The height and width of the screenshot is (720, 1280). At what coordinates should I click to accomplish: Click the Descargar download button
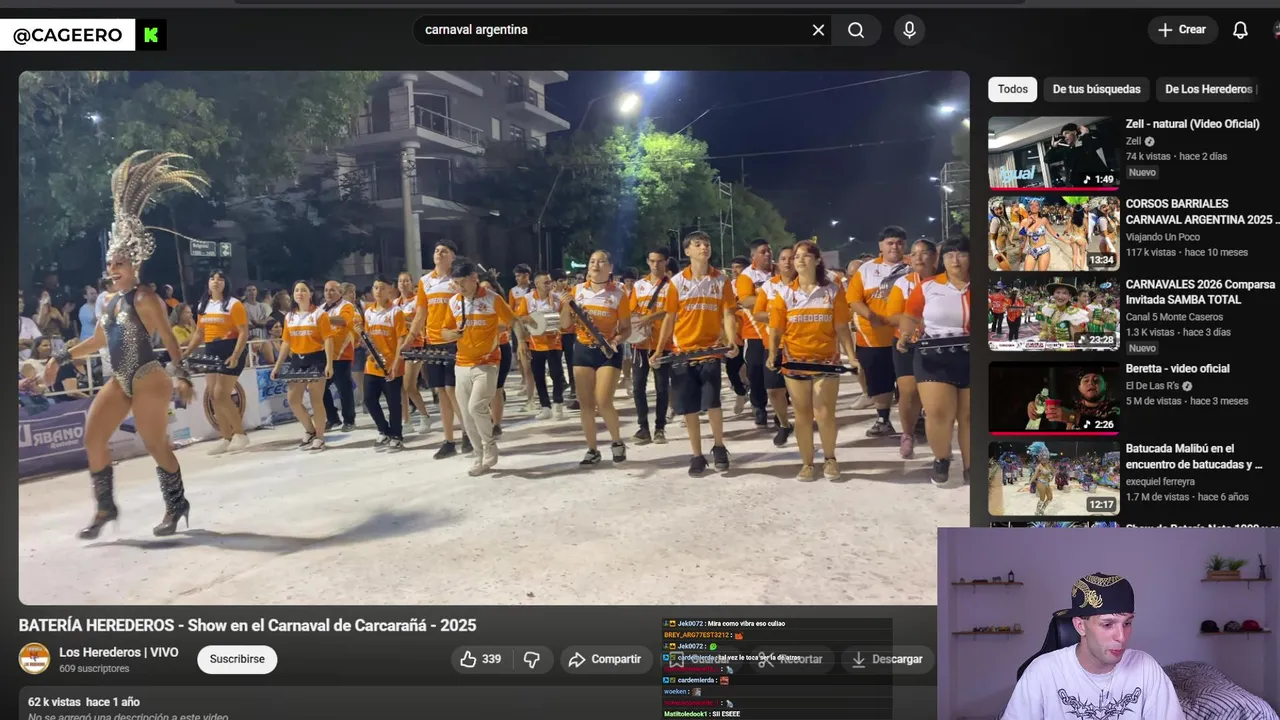pyautogui.click(x=887, y=659)
